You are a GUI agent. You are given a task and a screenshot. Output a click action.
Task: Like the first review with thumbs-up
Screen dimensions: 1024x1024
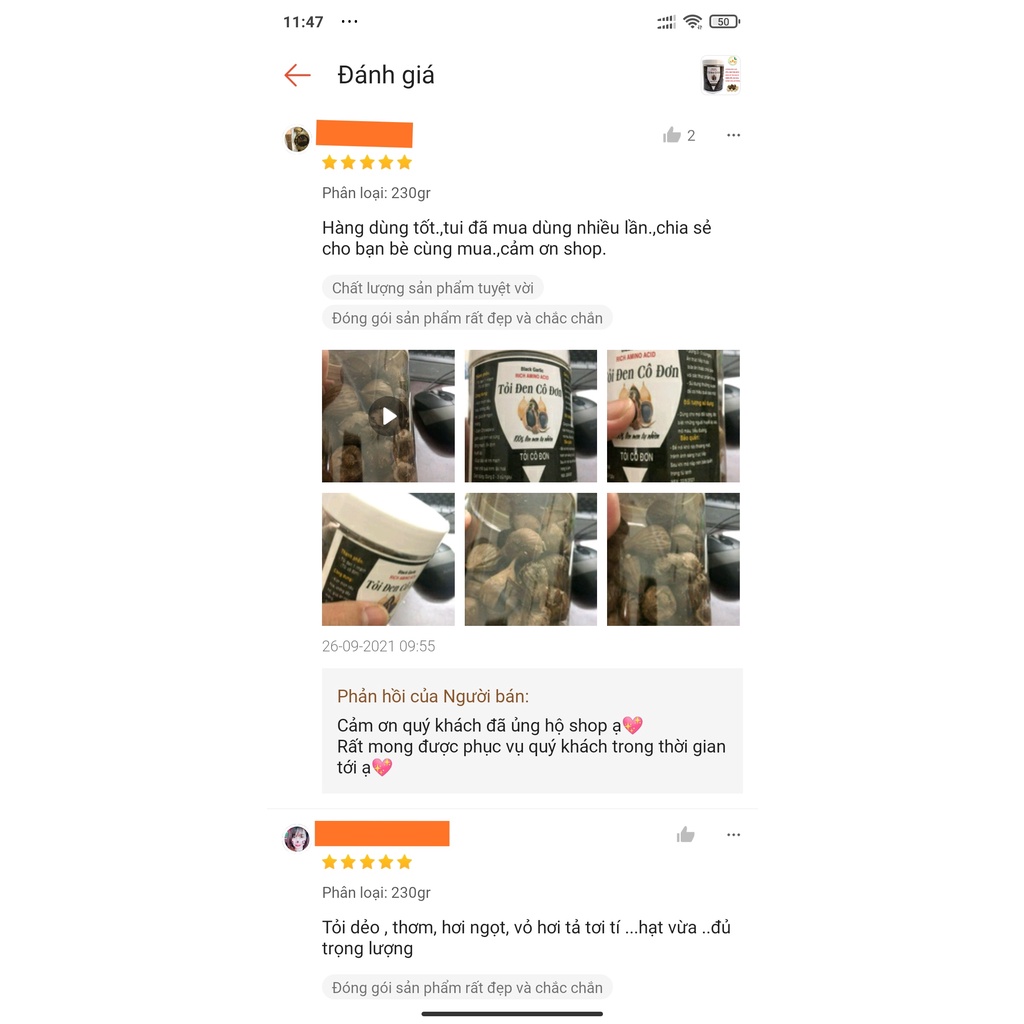coord(672,135)
